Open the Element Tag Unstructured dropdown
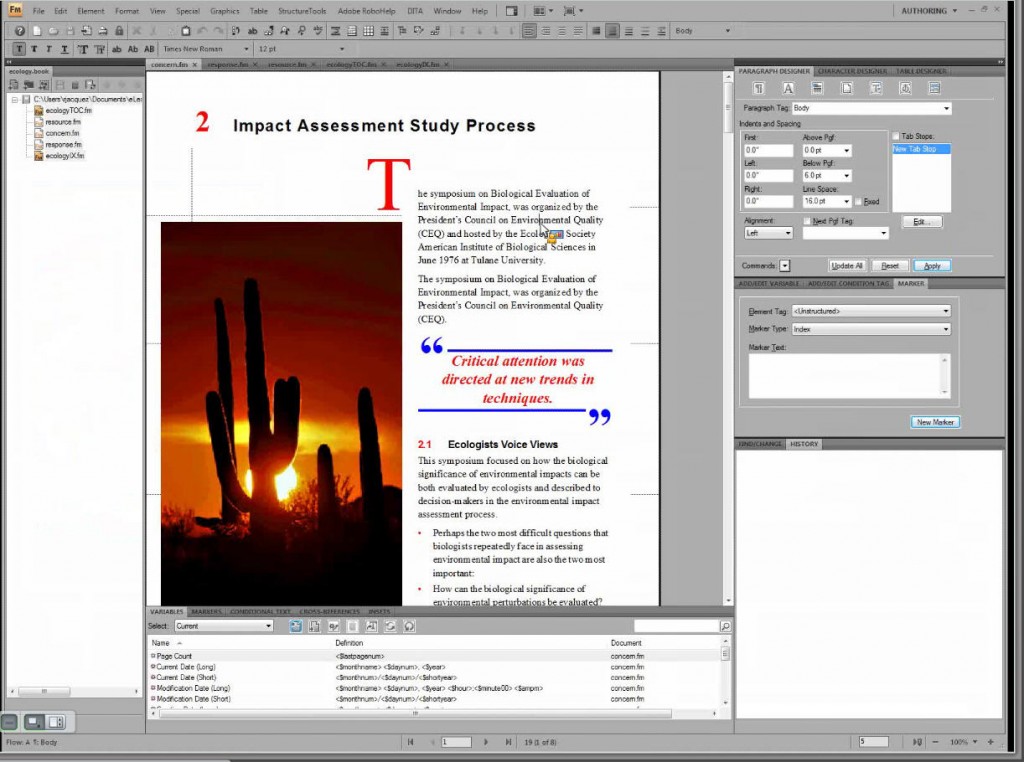1024x762 pixels. [x=871, y=311]
